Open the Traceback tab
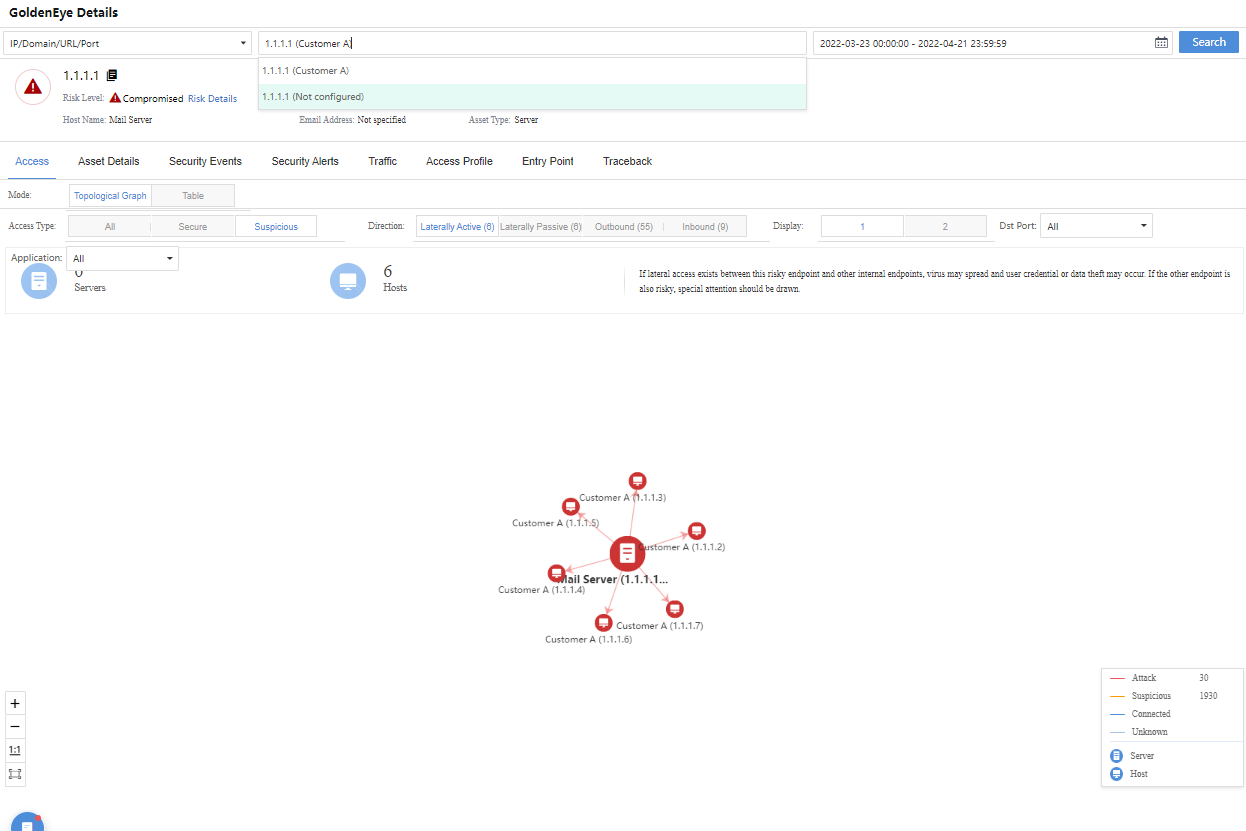1246x831 pixels. click(627, 161)
